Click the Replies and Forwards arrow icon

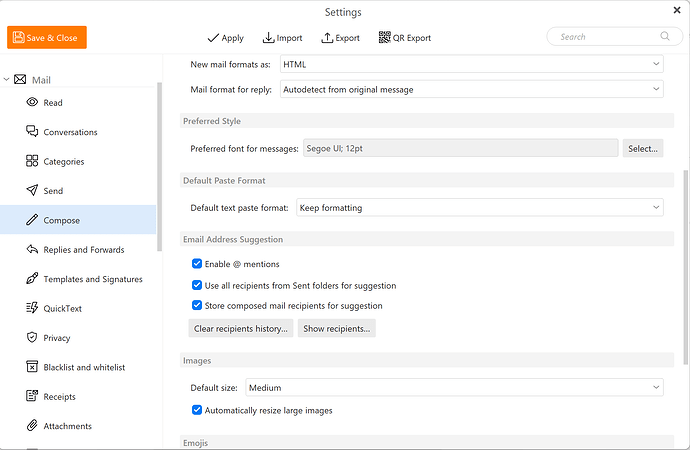coord(32,249)
